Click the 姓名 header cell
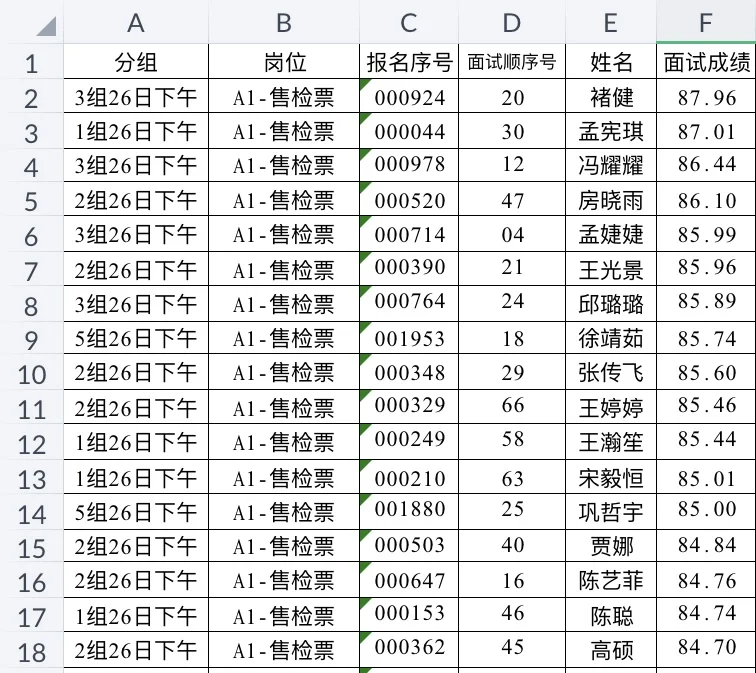This screenshot has height=673, width=756. point(611,62)
